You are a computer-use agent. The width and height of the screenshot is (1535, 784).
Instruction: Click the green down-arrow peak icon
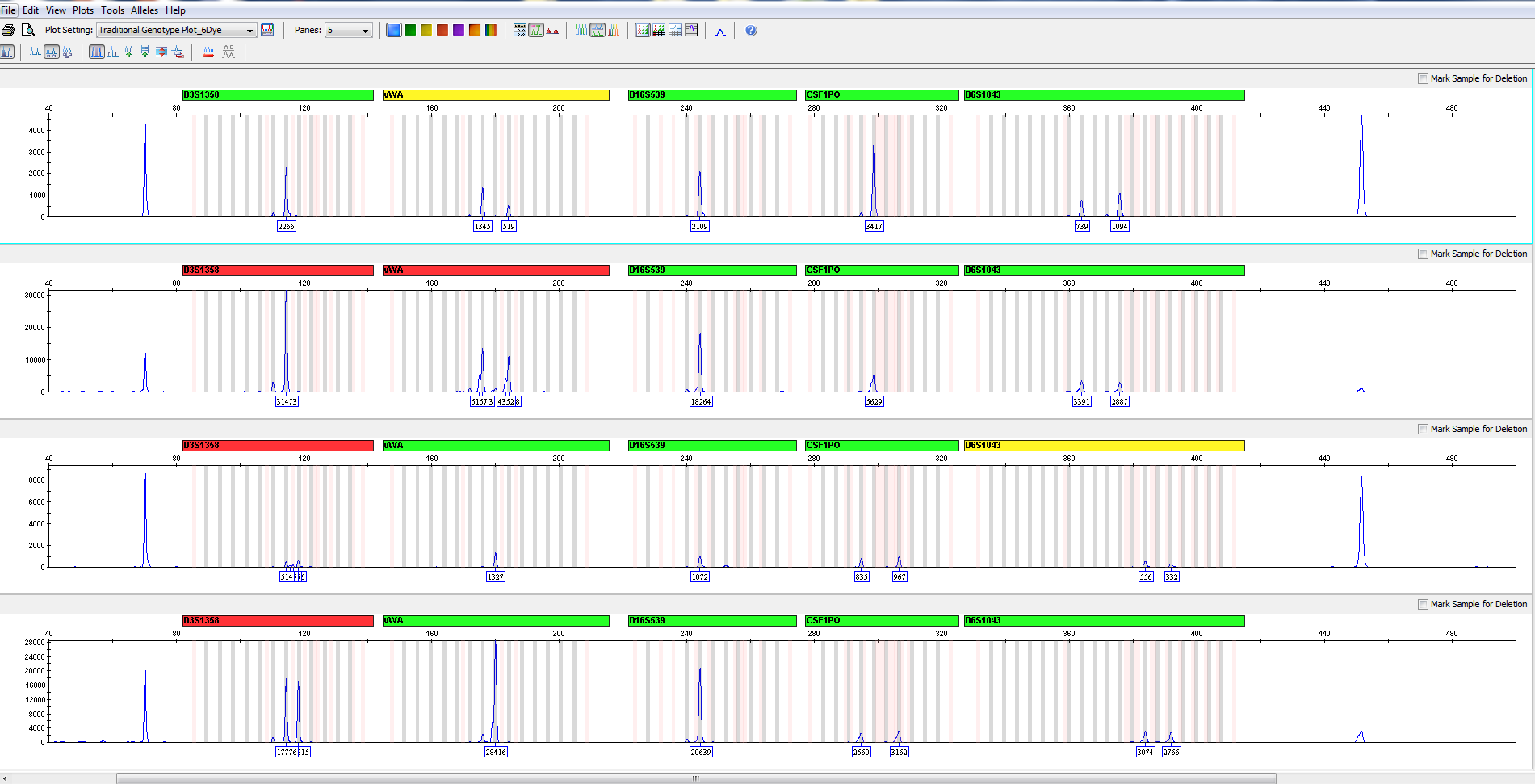145,52
